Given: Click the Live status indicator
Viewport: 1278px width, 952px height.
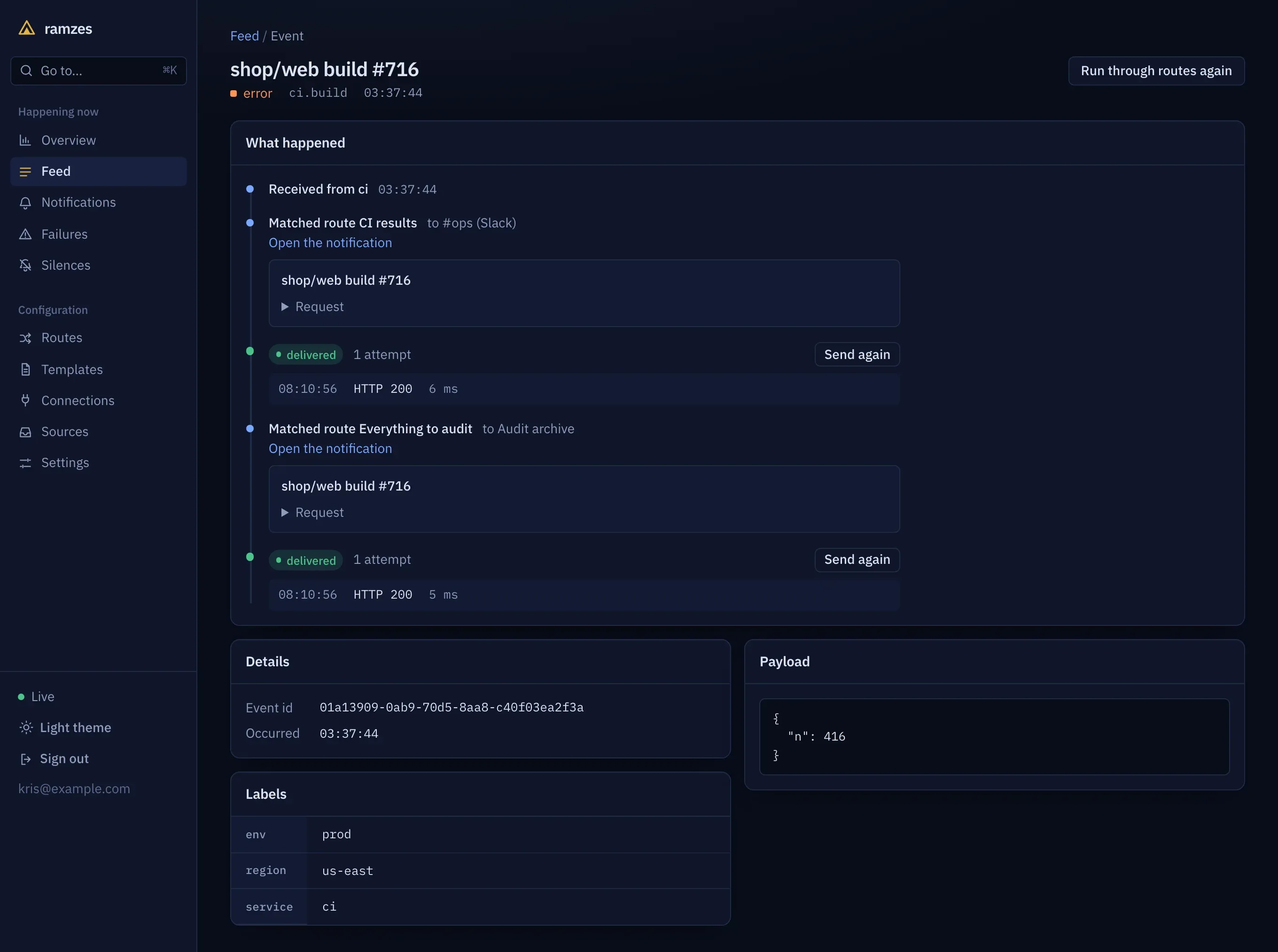Looking at the screenshot, I should coord(36,696).
